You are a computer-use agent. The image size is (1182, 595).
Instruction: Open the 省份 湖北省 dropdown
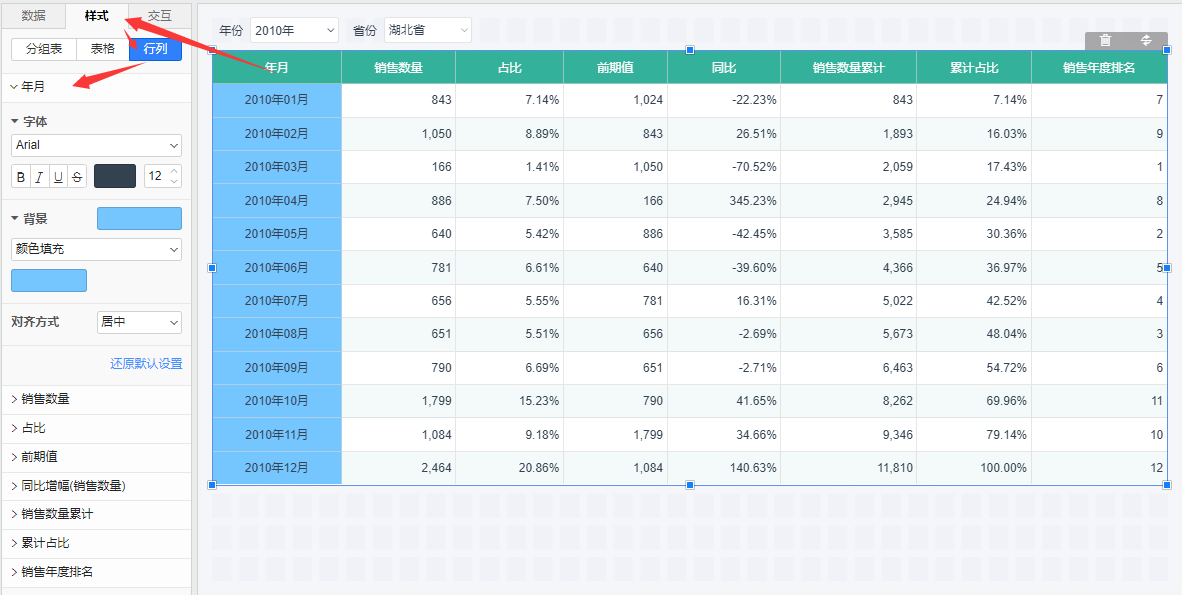(427, 31)
